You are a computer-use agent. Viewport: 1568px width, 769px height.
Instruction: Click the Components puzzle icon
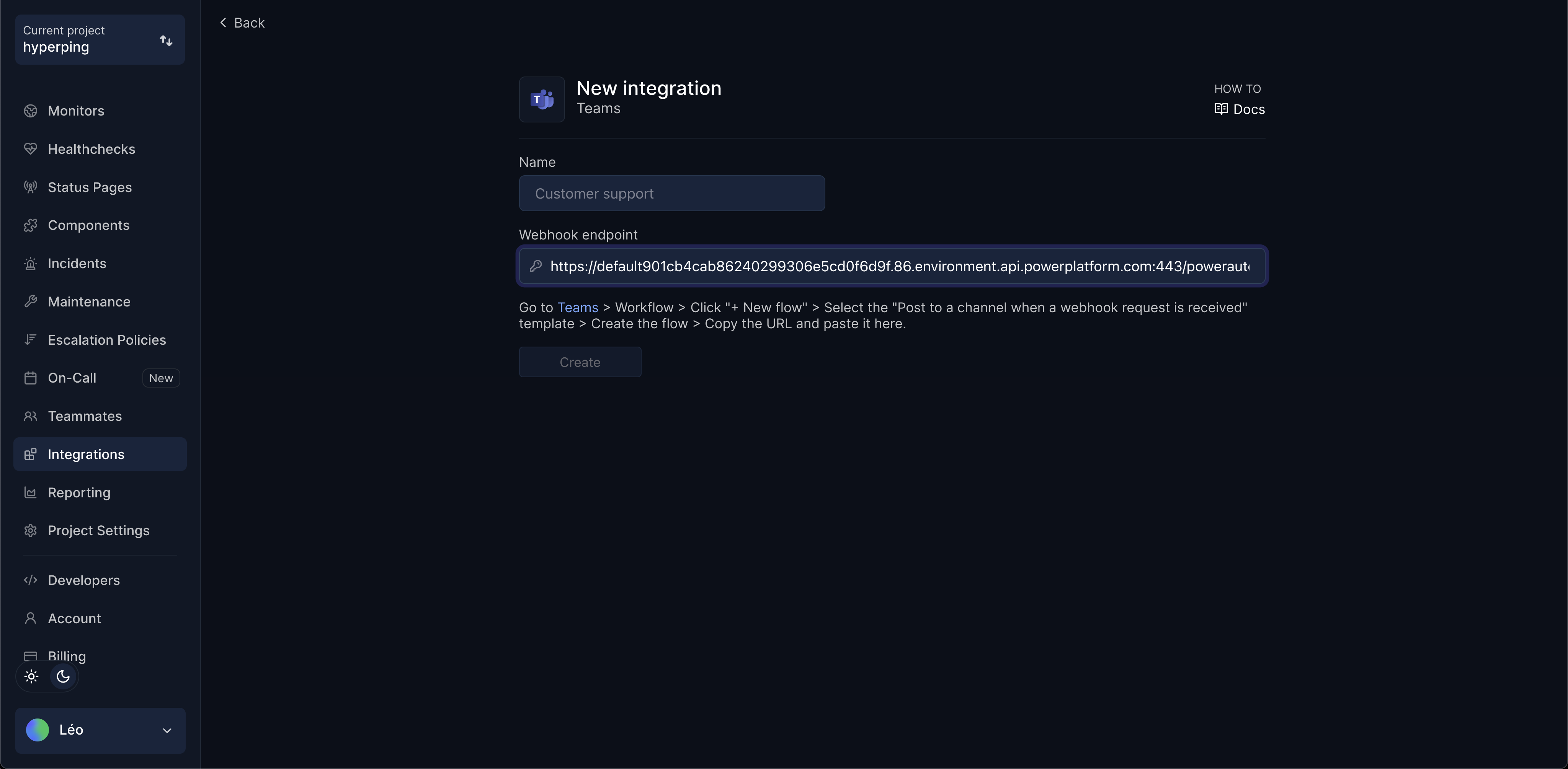pos(31,226)
